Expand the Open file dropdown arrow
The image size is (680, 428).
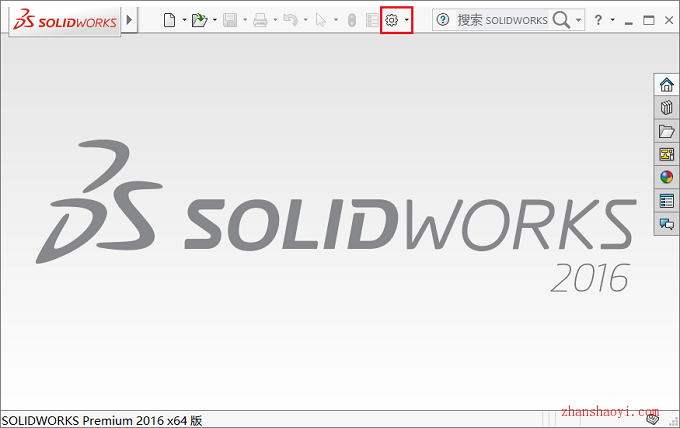(215, 20)
